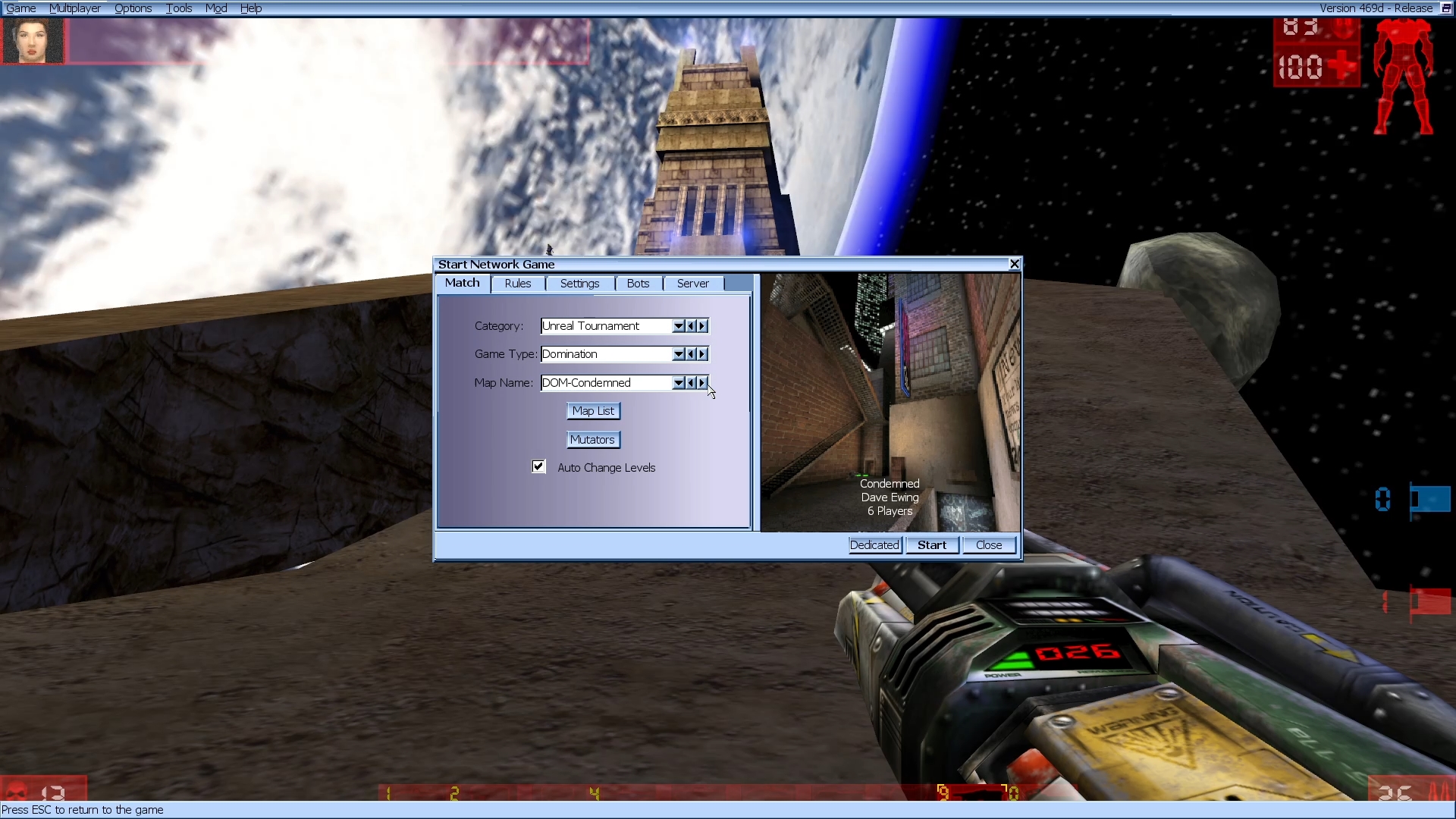1456x819 pixels.
Task: Click the red armor body figure icon
Action: (1404, 76)
